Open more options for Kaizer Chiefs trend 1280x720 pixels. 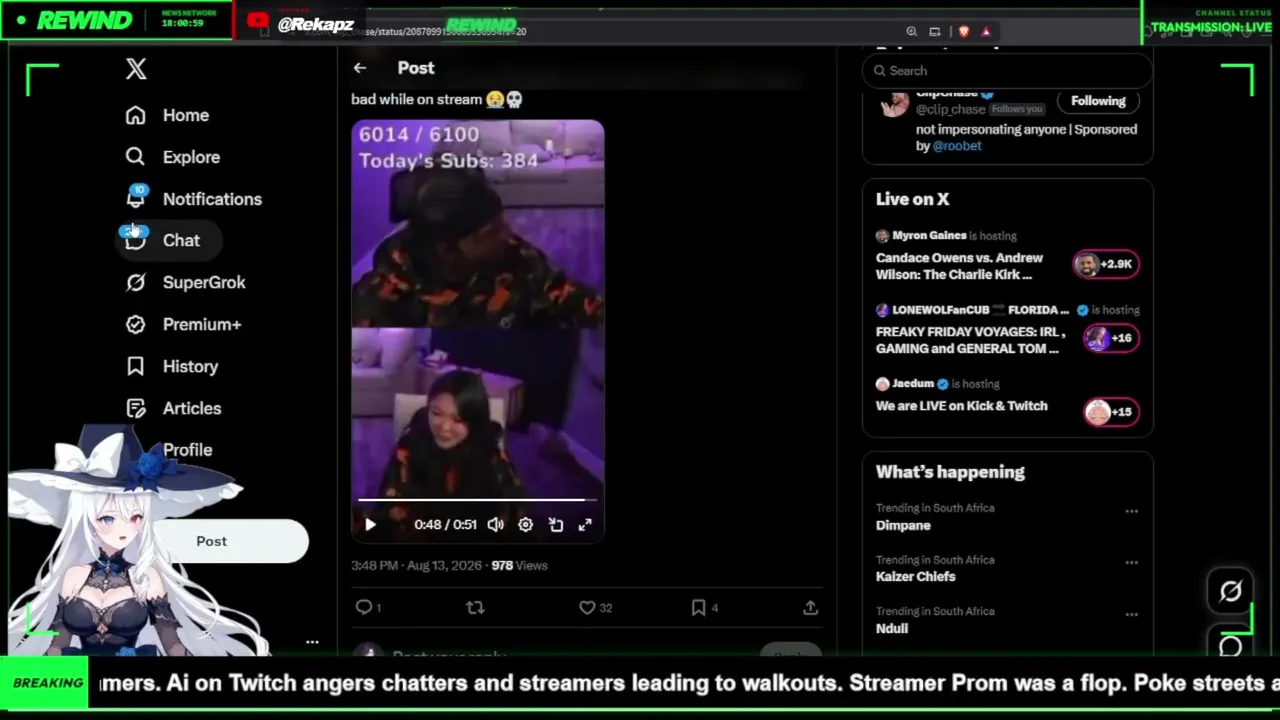pyautogui.click(x=1131, y=562)
